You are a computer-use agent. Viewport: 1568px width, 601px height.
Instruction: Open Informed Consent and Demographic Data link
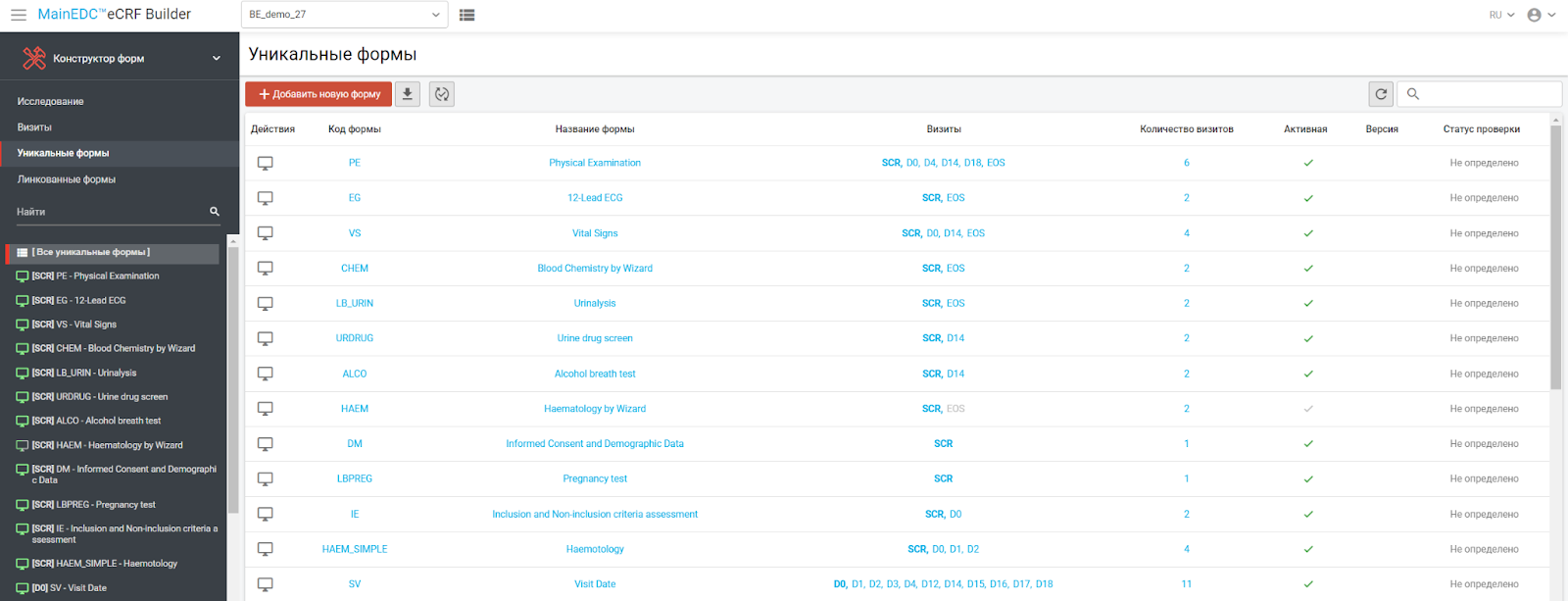(x=595, y=443)
